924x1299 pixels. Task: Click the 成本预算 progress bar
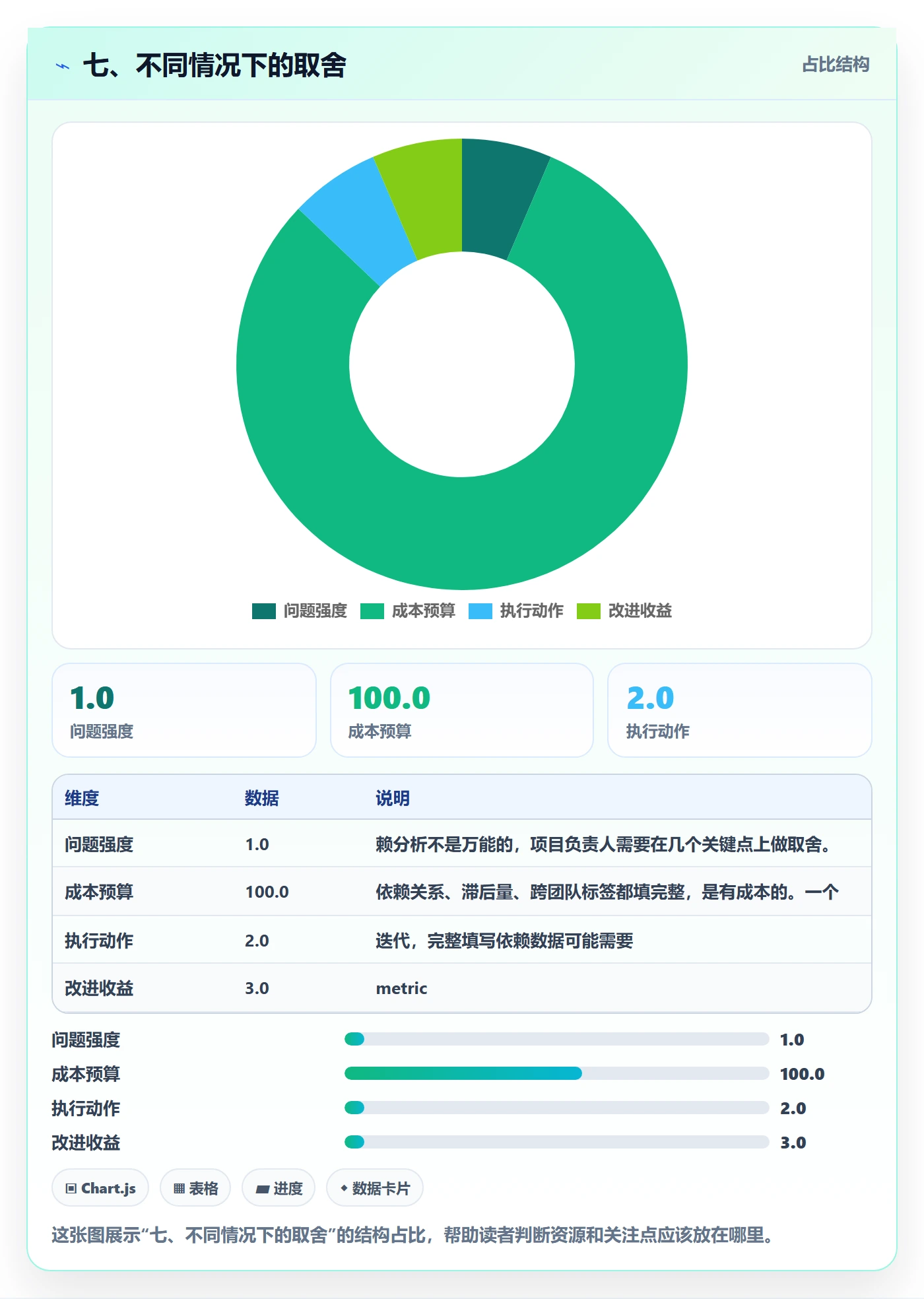click(556, 1073)
